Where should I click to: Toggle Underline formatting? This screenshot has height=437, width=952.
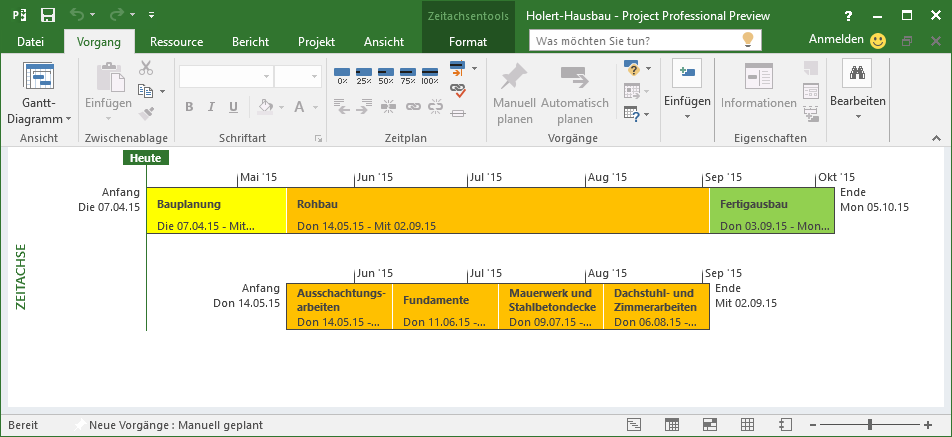tap(233, 107)
